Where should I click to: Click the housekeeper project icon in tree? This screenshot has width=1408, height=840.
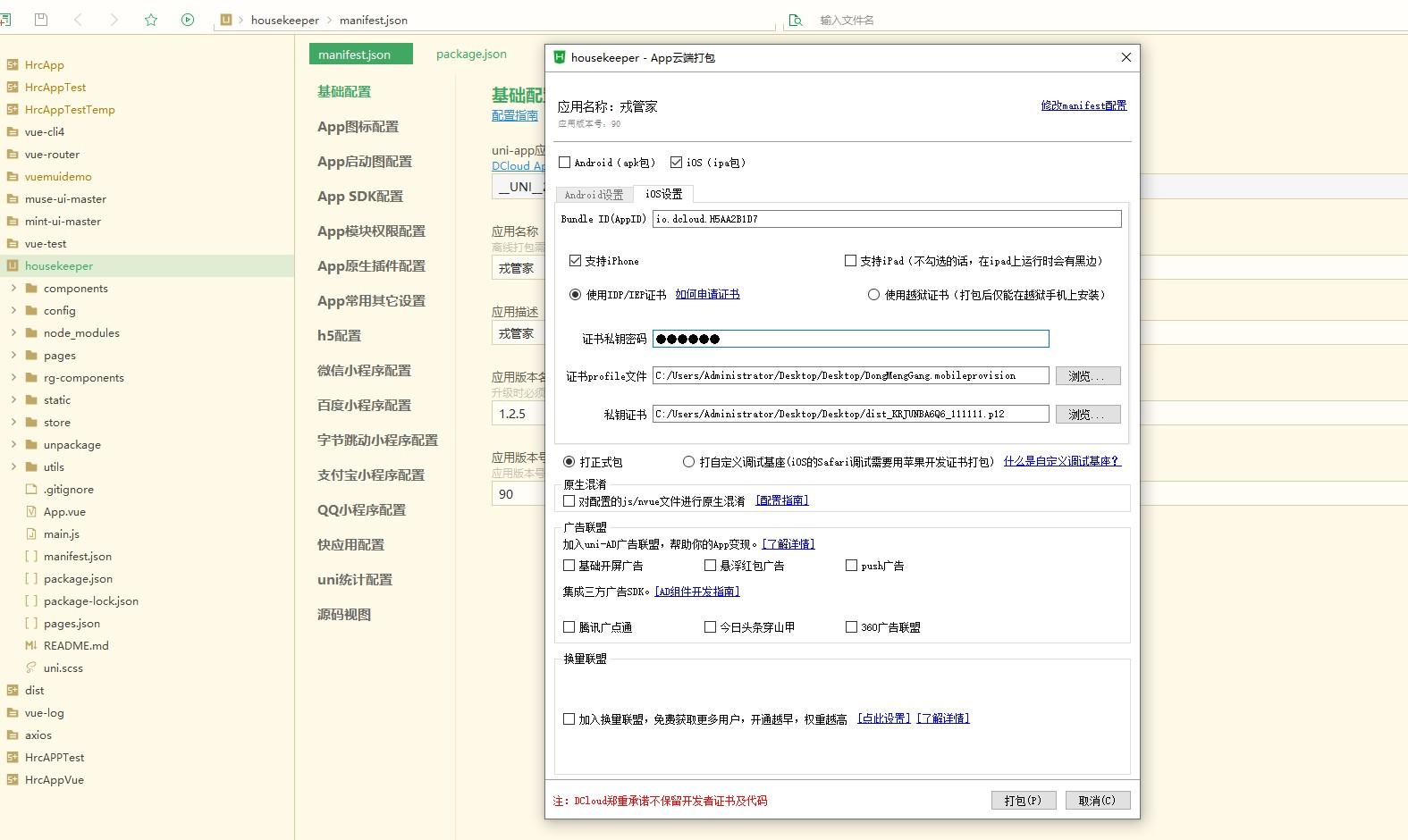pos(13,265)
